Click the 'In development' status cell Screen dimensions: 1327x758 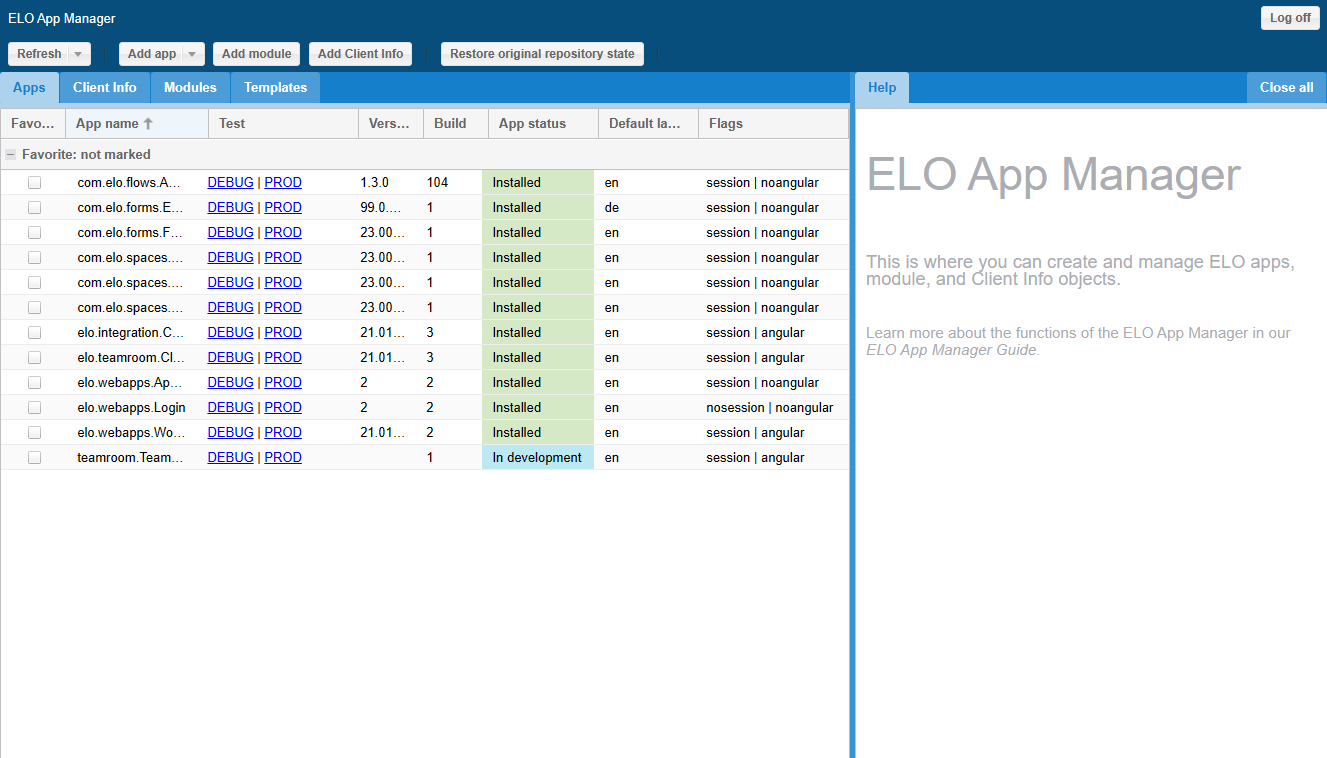[538, 458]
